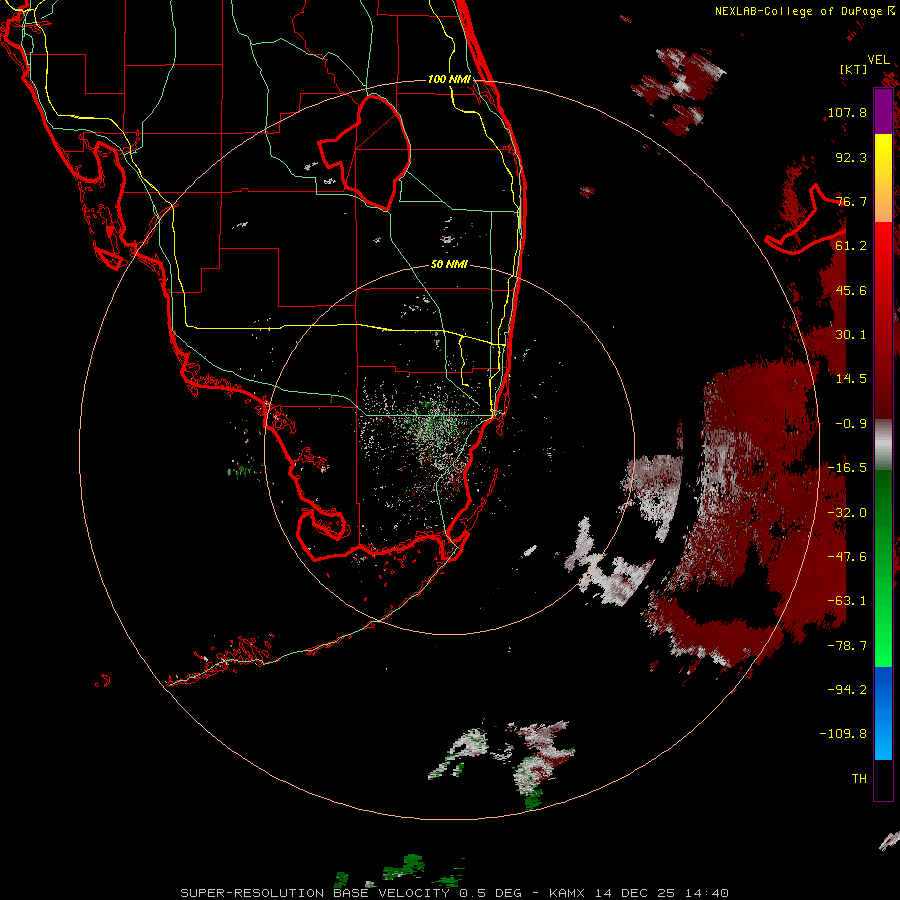Select the -78.7 velocity scale label
The image size is (900, 900).
tap(847, 646)
